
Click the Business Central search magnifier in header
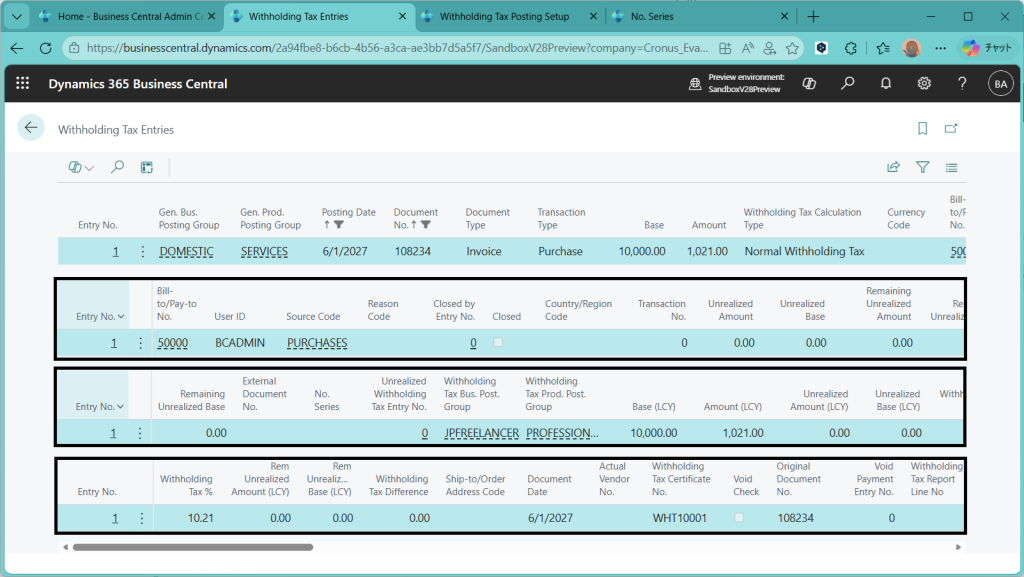pos(848,84)
